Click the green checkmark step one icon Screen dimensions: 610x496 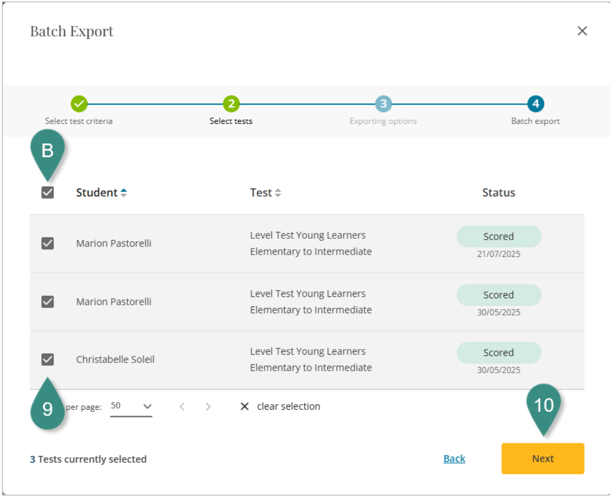[79, 104]
